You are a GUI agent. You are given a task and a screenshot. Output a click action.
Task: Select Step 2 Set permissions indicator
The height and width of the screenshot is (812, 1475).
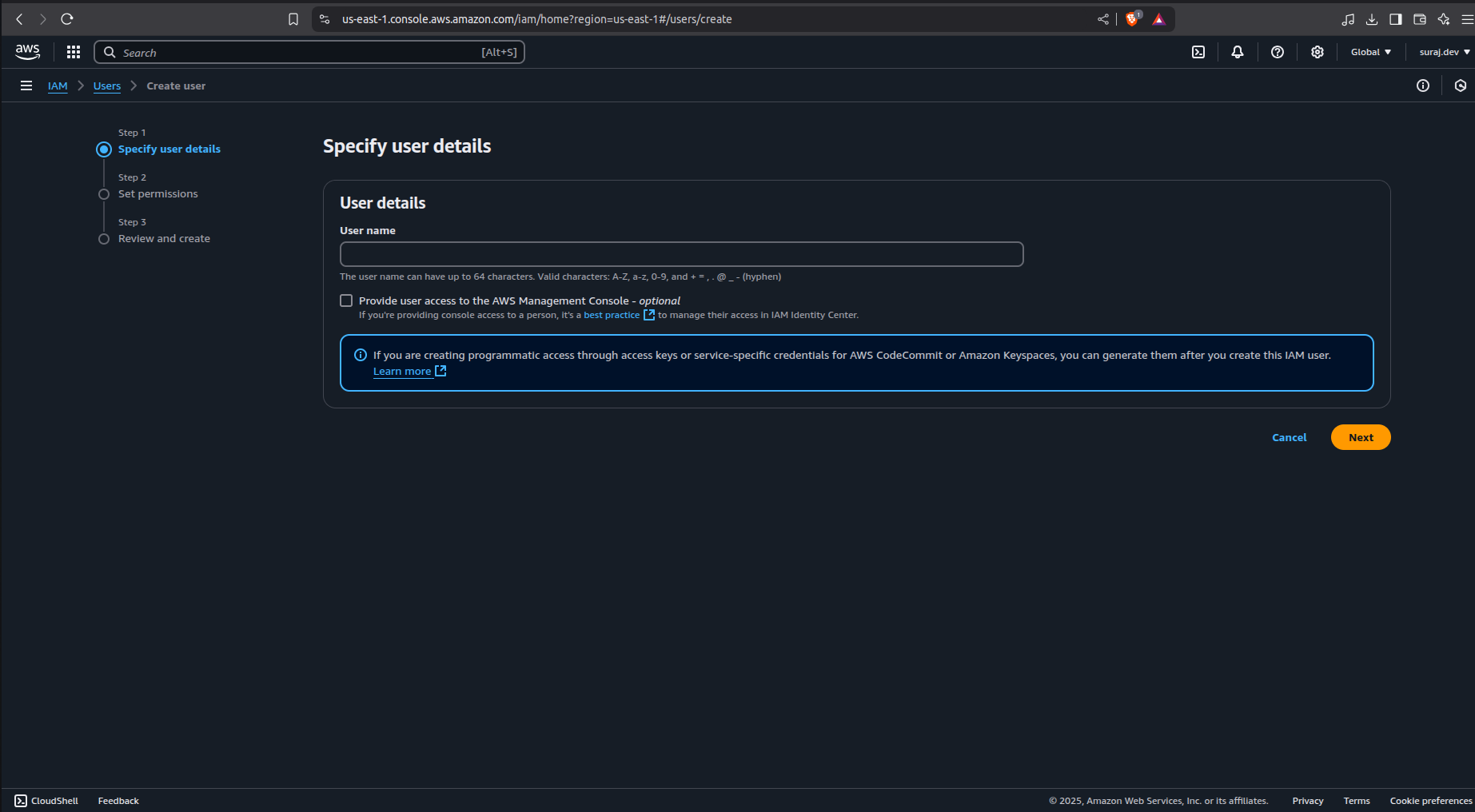(104, 194)
